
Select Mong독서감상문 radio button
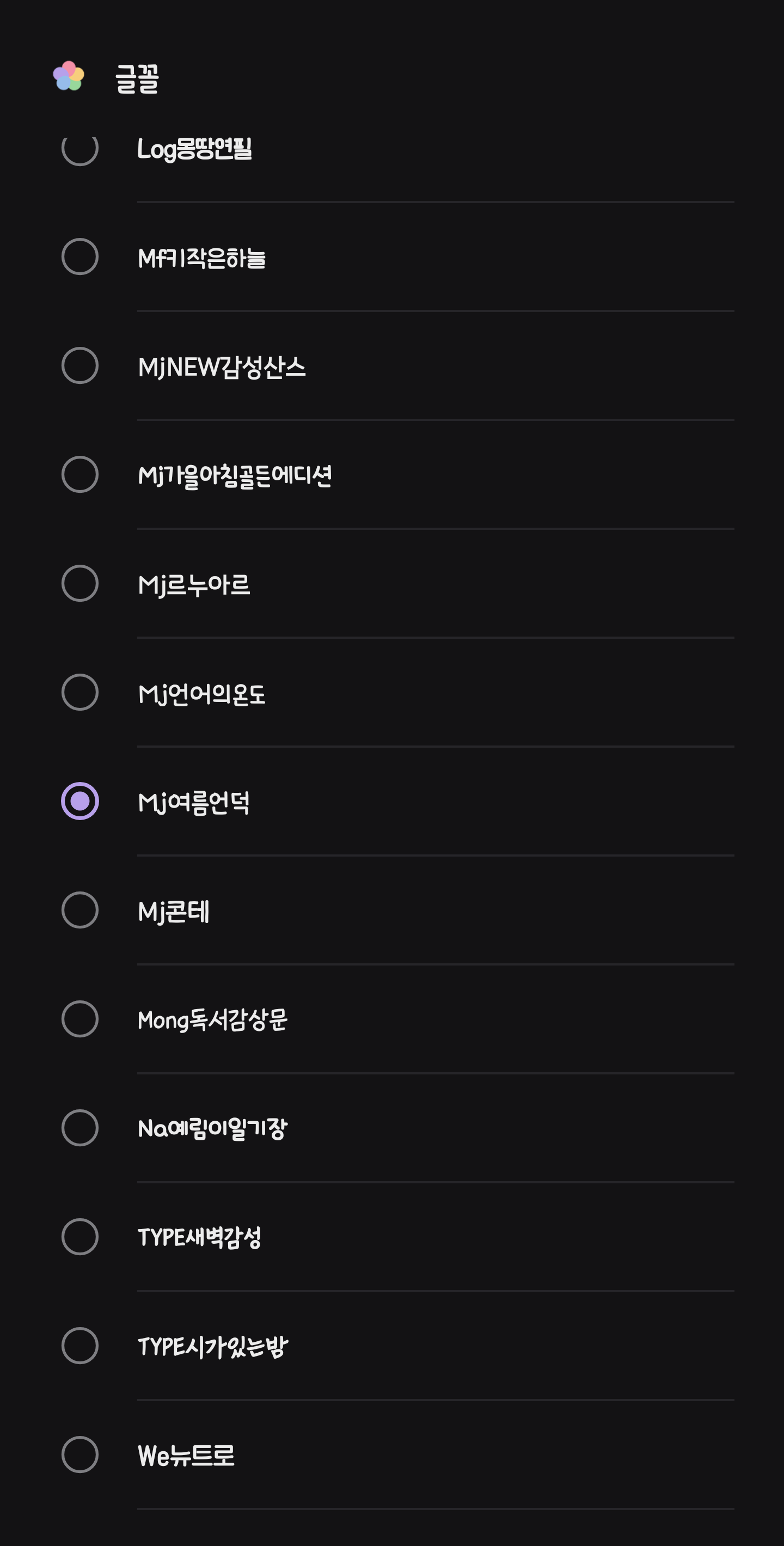[x=80, y=1019]
